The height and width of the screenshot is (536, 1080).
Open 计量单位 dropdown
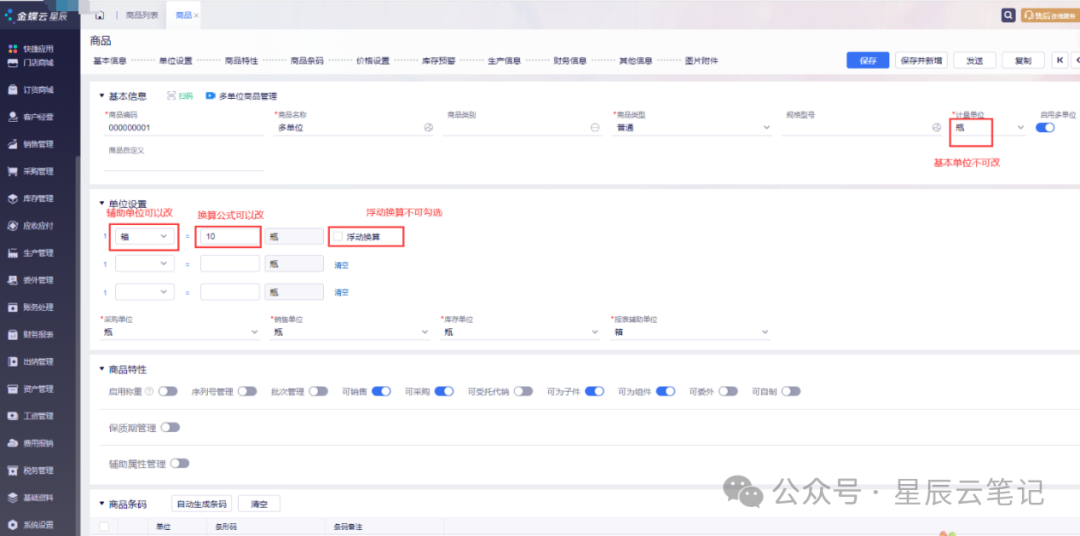click(988, 127)
